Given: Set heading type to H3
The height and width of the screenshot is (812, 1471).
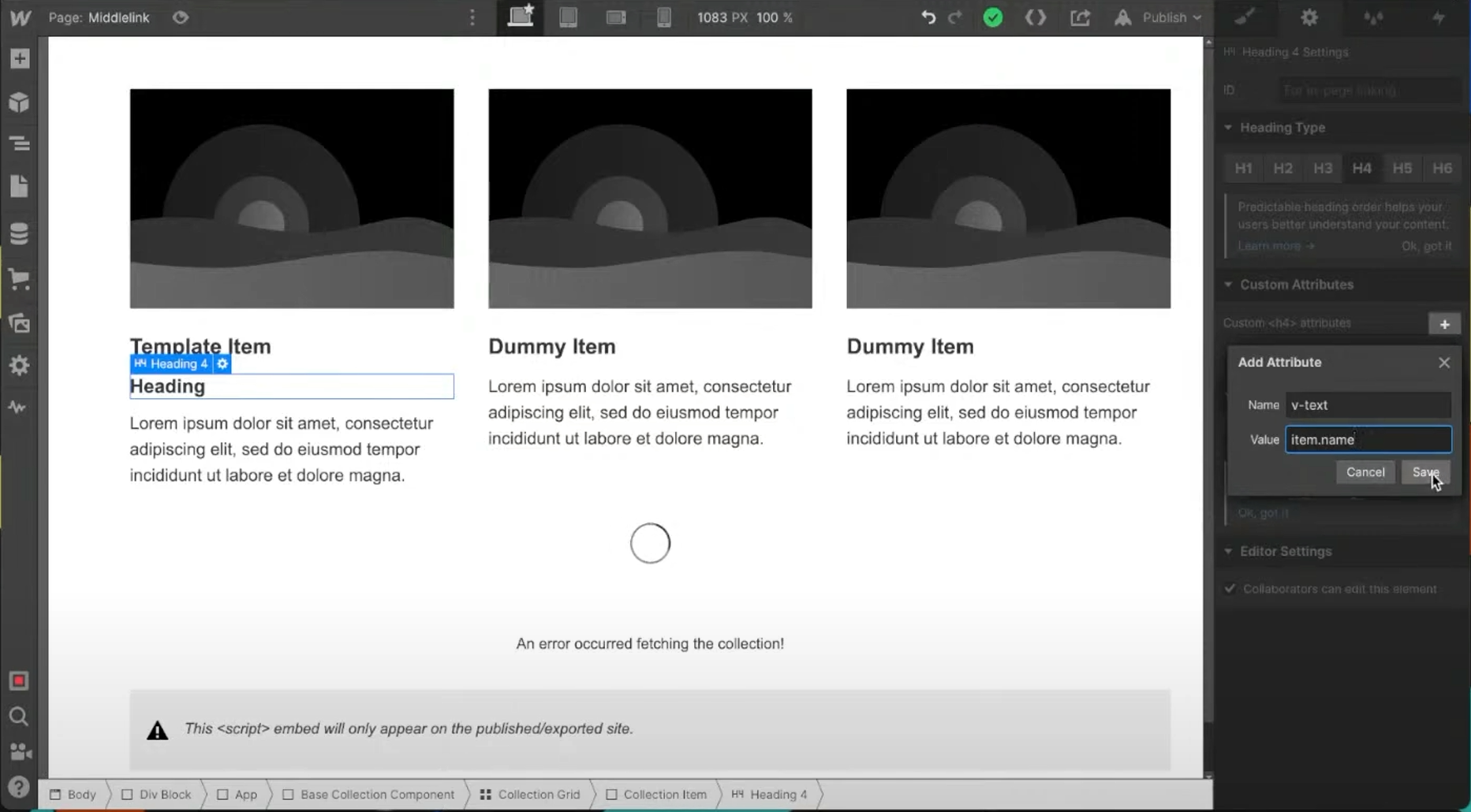Looking at the screenshot, I should tap(1323, 168).
